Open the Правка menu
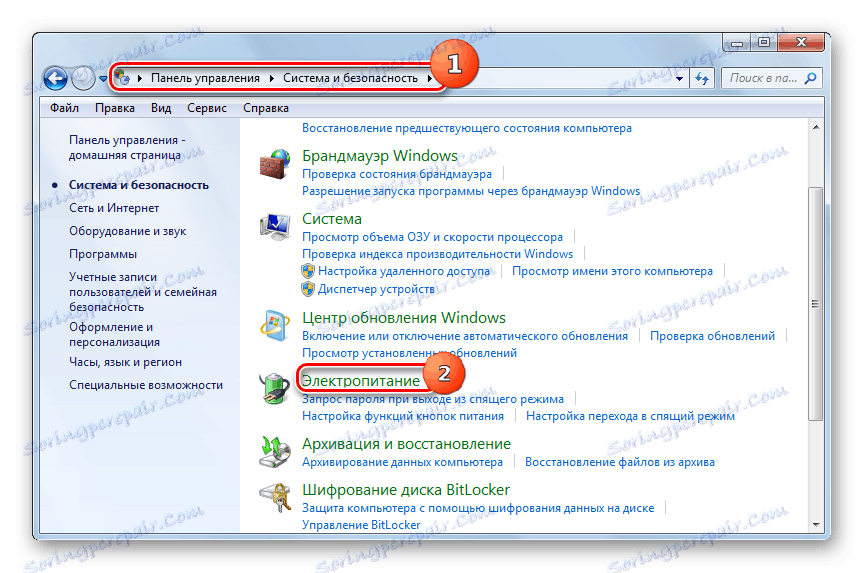Viewport: 864px width, 573px height. [x=115, y=108]
